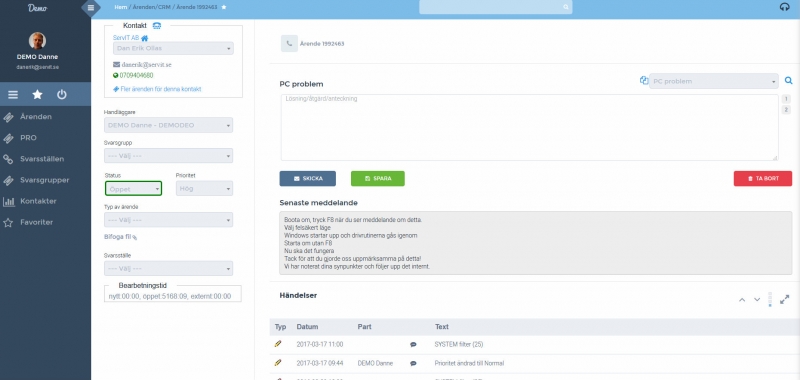Image resolution: width=800 pixels, height=380 pixels.
Task: Click the red TA BORT button
Action: click(763, 179)
